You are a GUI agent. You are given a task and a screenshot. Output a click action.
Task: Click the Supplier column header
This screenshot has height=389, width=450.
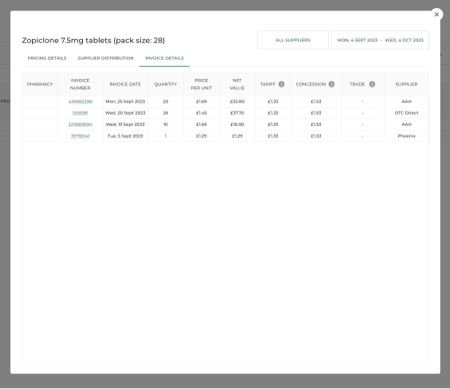pyautogui.click(x=406, y=84)
